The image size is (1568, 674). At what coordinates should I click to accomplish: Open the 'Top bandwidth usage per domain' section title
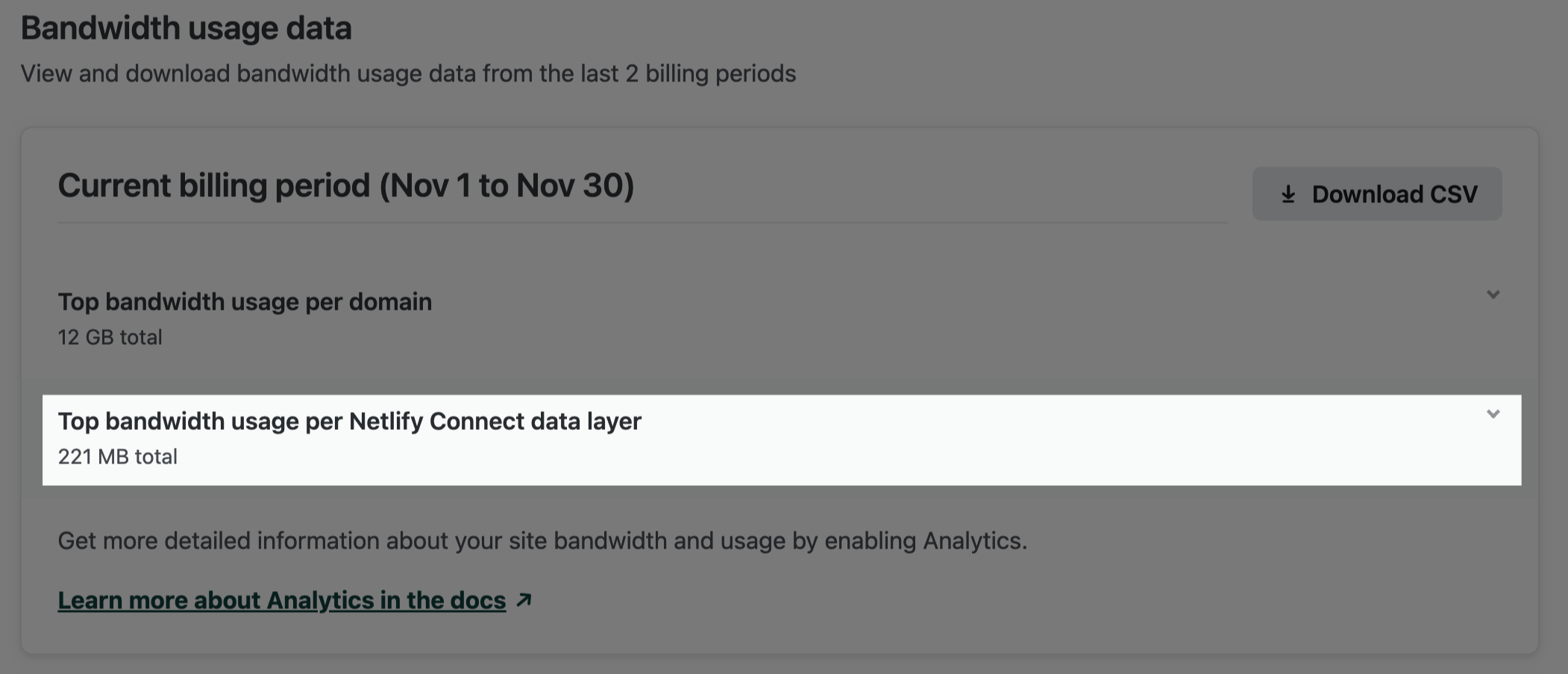[x=245, y=302]
